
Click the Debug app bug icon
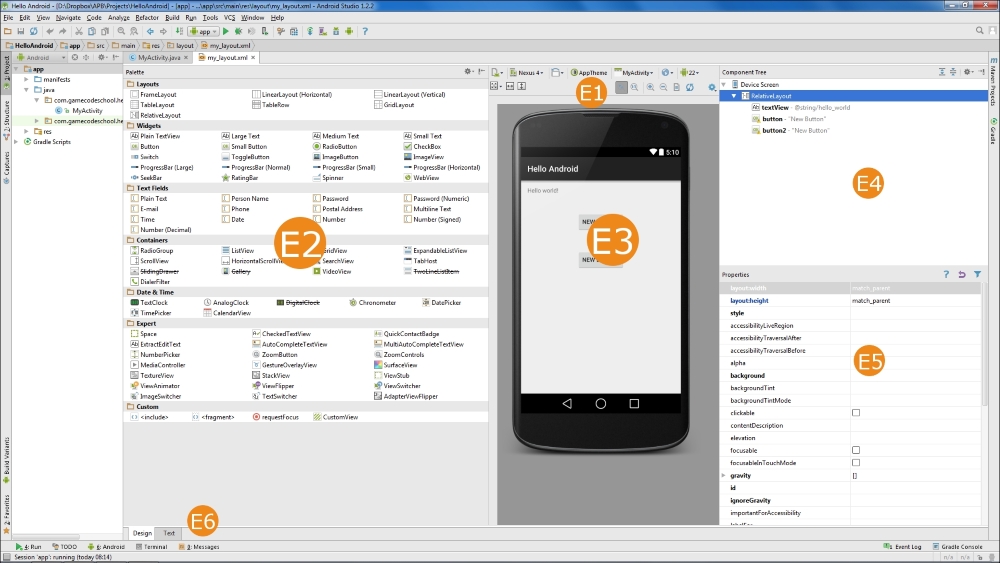[238, 31]
